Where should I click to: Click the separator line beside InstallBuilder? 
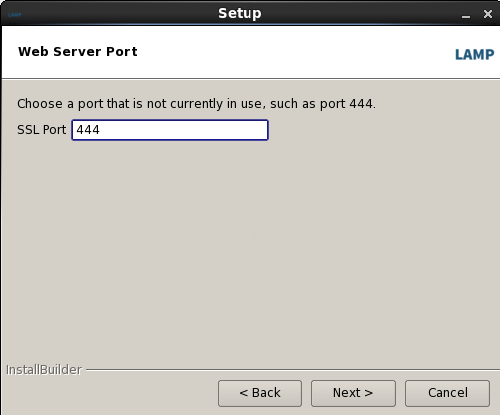click(x=293, y=370)
